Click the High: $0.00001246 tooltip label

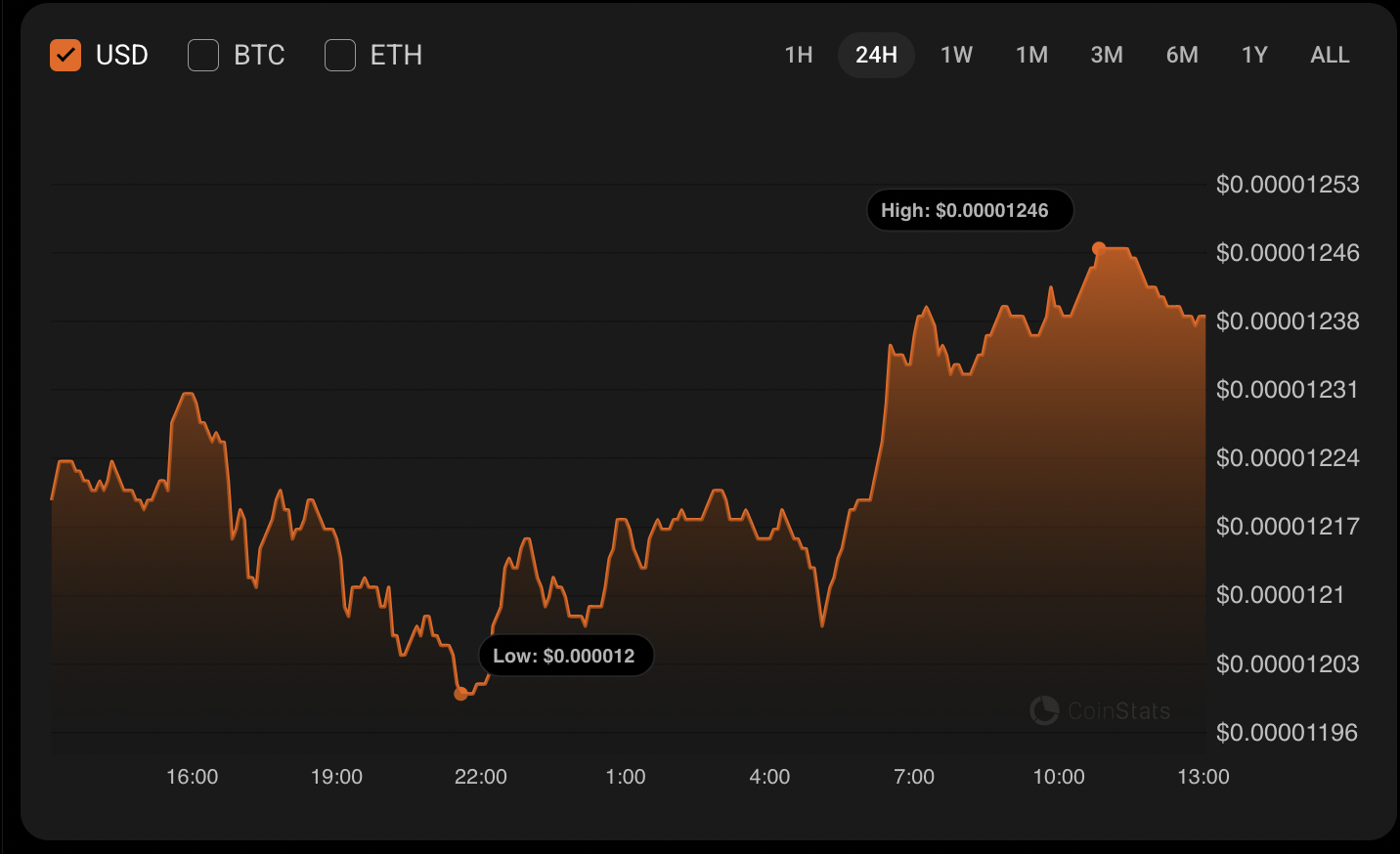click(x=970, y=210)
